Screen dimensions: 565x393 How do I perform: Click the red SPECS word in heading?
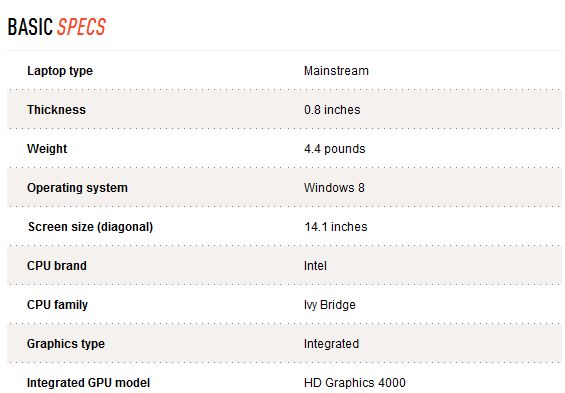click(x=81, y=27)
